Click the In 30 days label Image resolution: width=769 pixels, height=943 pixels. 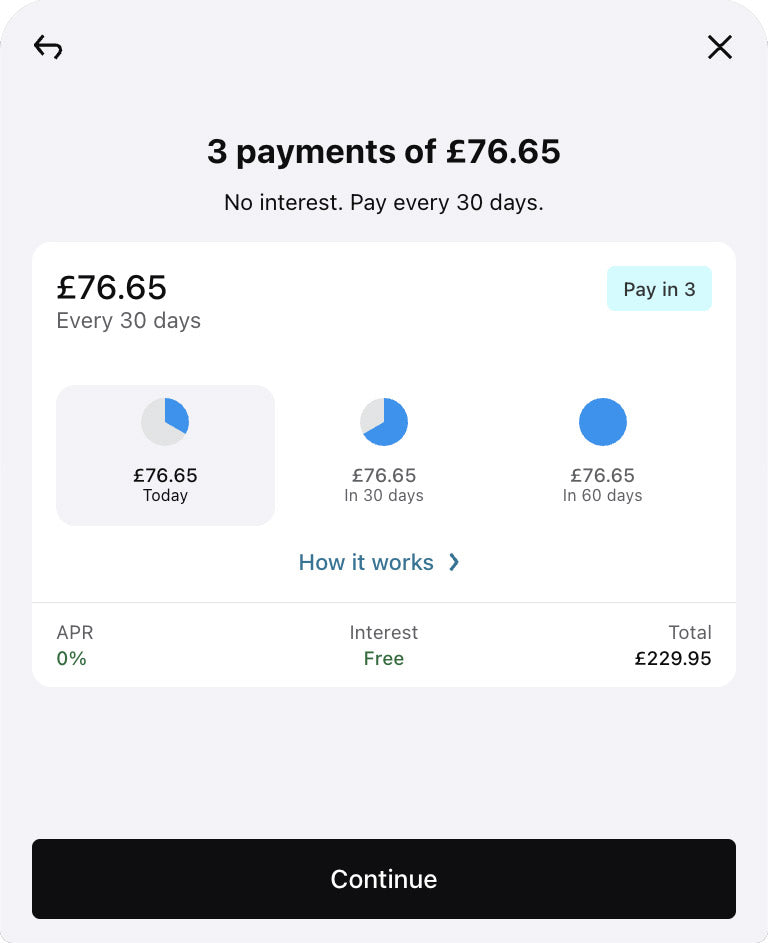pyautogui.click(x=384, y=496)
